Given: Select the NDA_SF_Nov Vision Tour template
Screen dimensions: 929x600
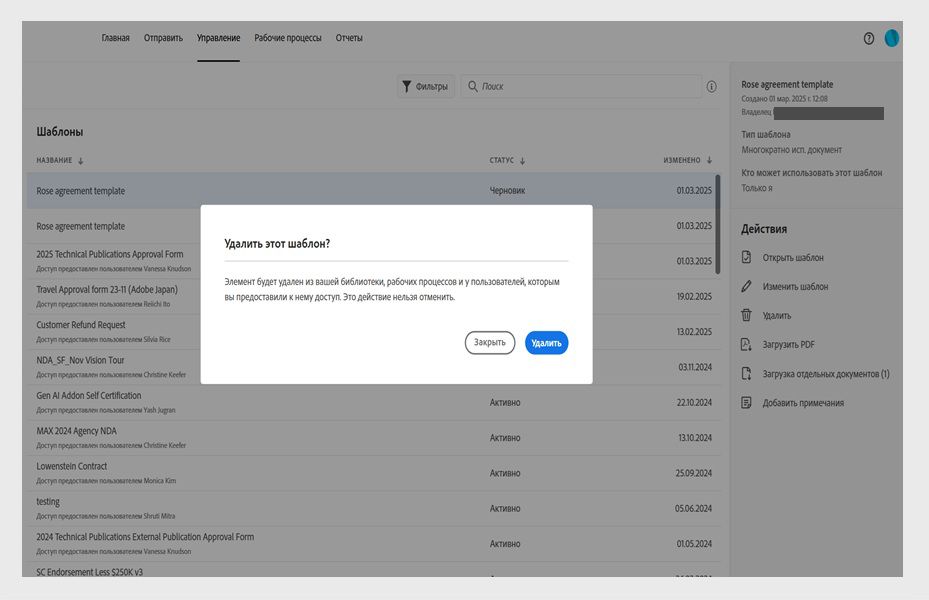Looking at the screenshot, I should click(x=373, y=367).
